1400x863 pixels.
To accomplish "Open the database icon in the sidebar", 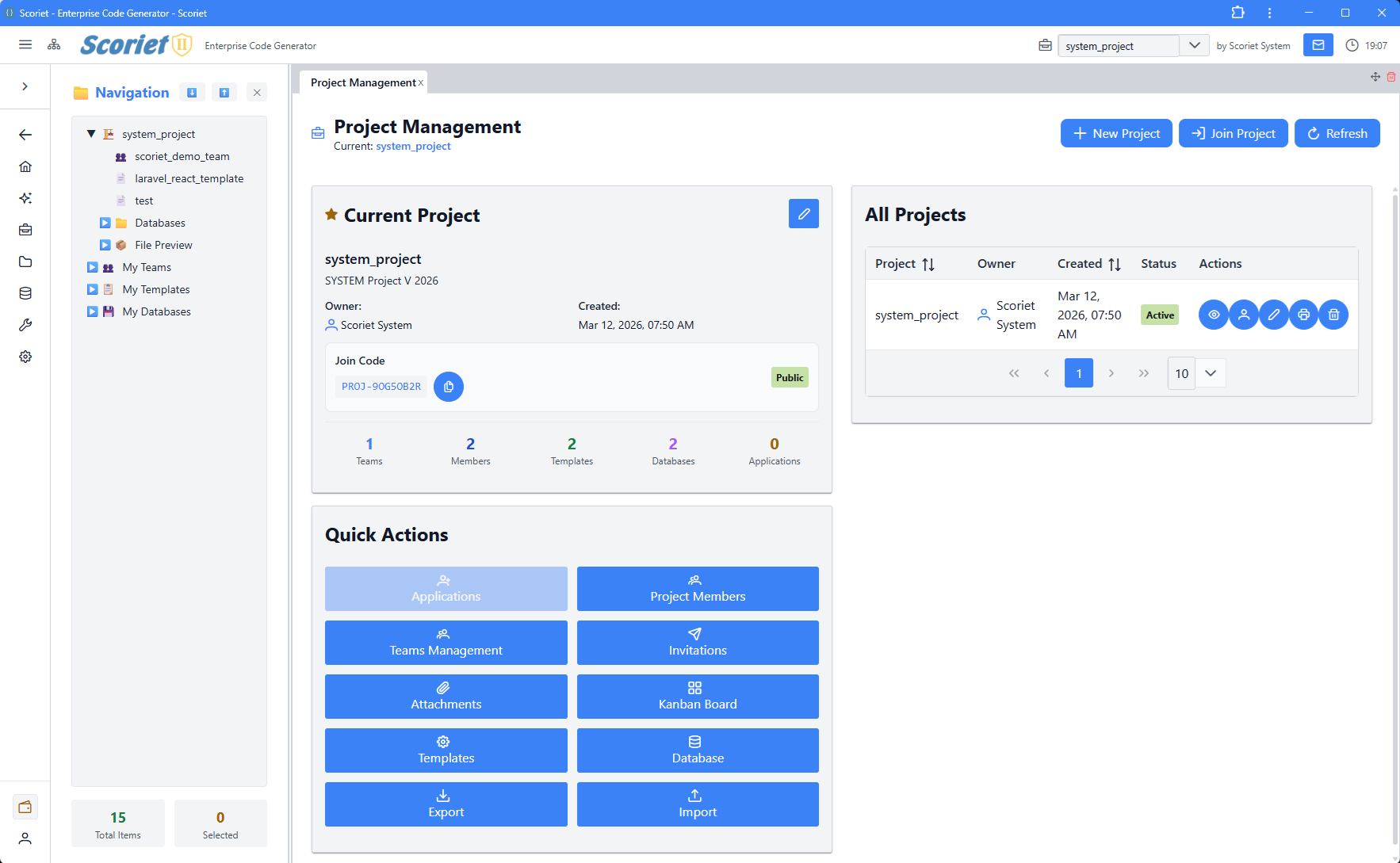I will [x=25, y=293].
